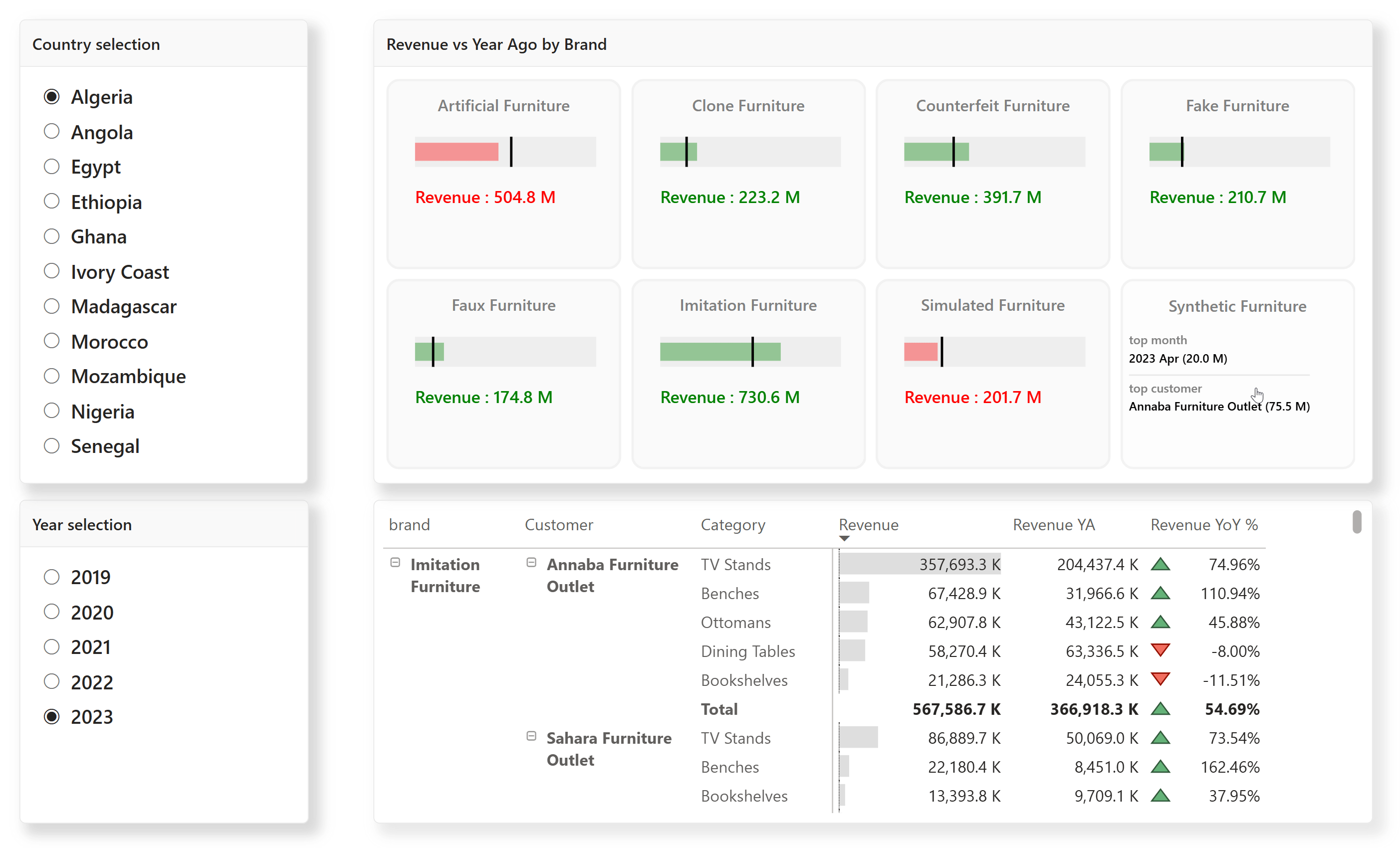This screenshot has width=1400, height=848.
Task: Click the Revenue YA column header
Action: tap(1053, 524)
